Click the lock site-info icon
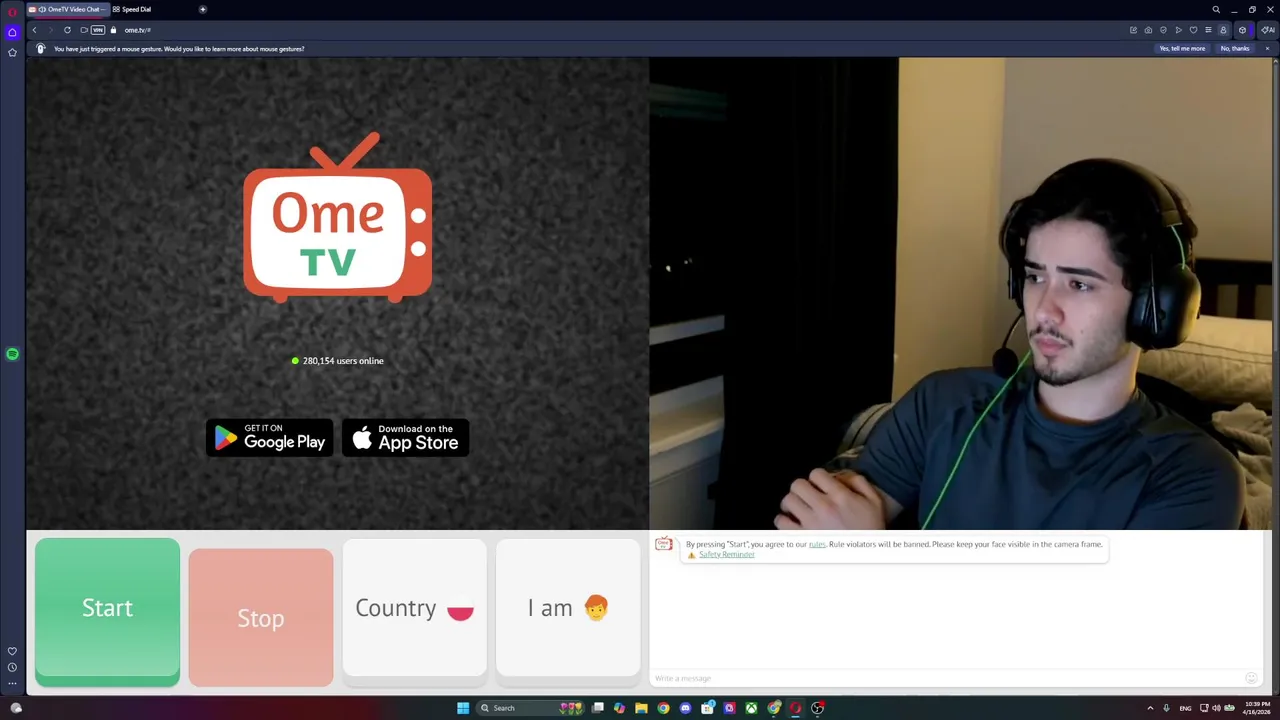 click(x=113, y=30)
